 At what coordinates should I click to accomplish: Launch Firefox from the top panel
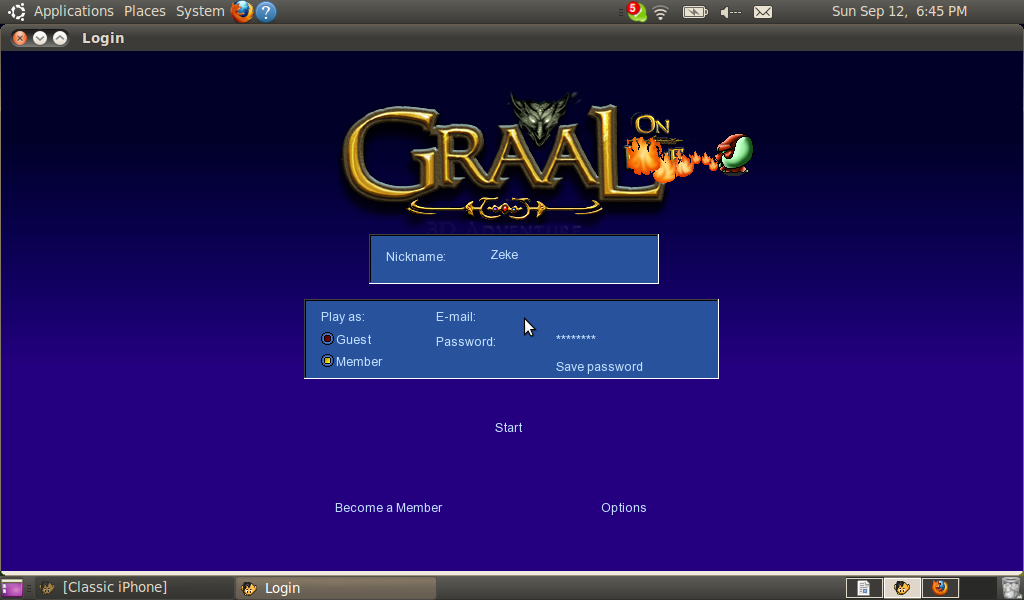click(242, 12)
